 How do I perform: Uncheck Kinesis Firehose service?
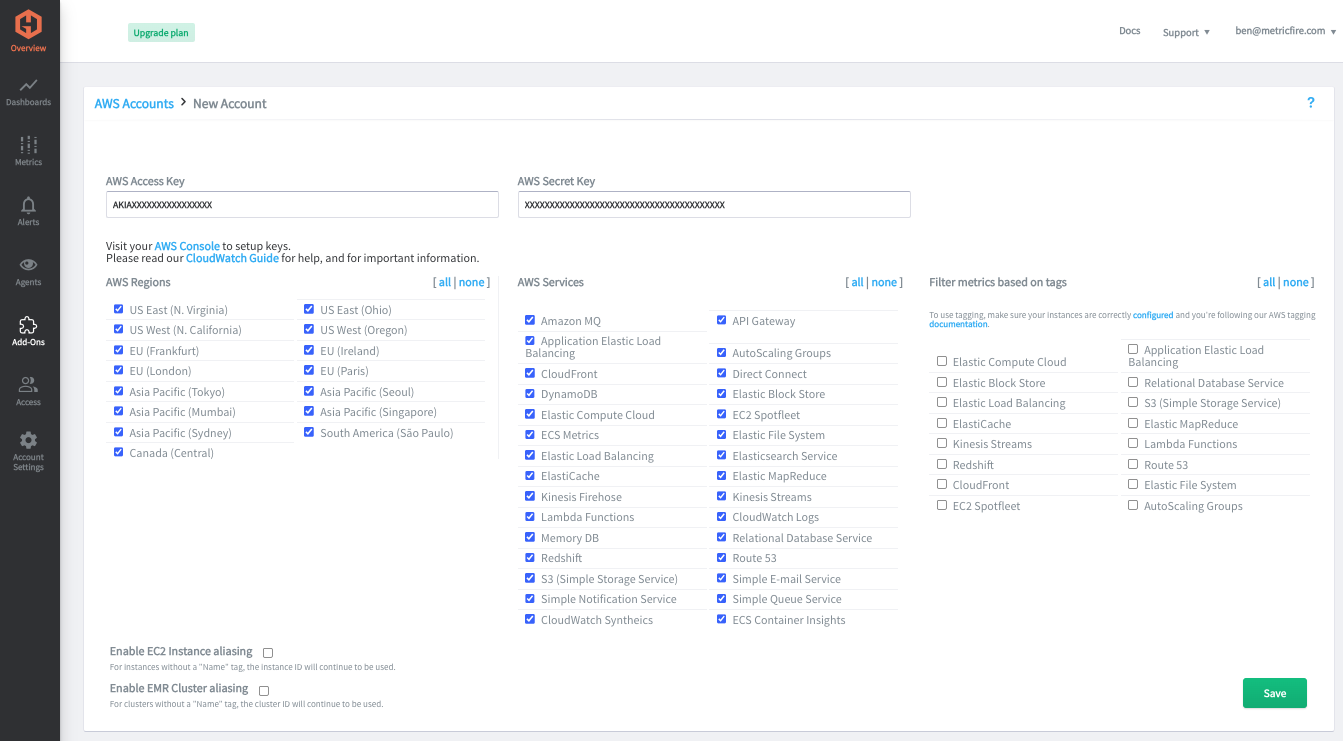530,496
